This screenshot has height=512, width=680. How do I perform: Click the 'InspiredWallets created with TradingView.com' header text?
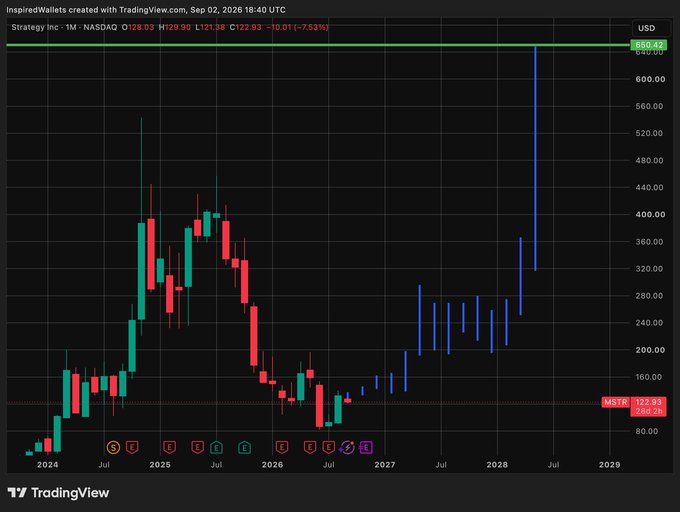click(96, 10)
